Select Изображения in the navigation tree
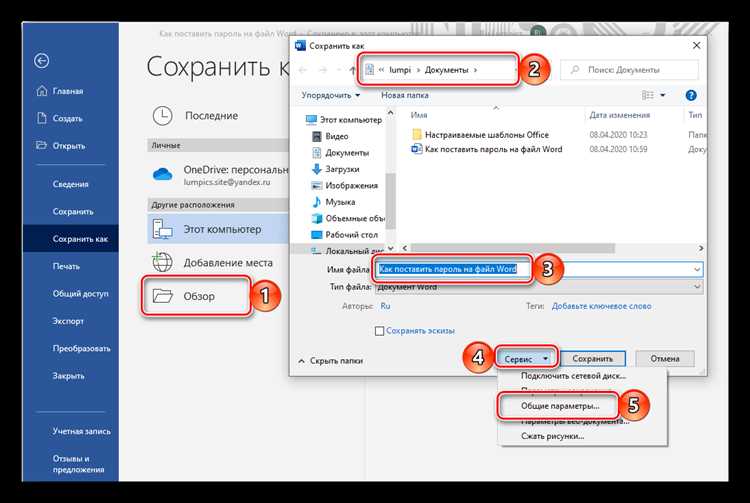 pos(345,186)
